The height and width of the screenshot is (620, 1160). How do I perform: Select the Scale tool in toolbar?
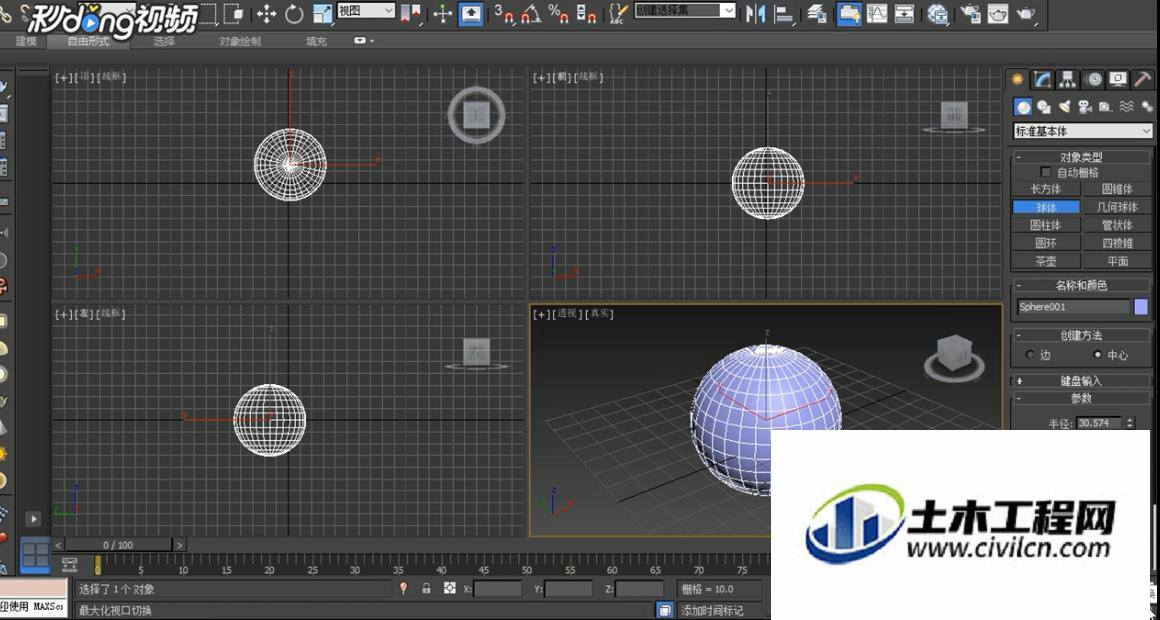coord(322,13)
